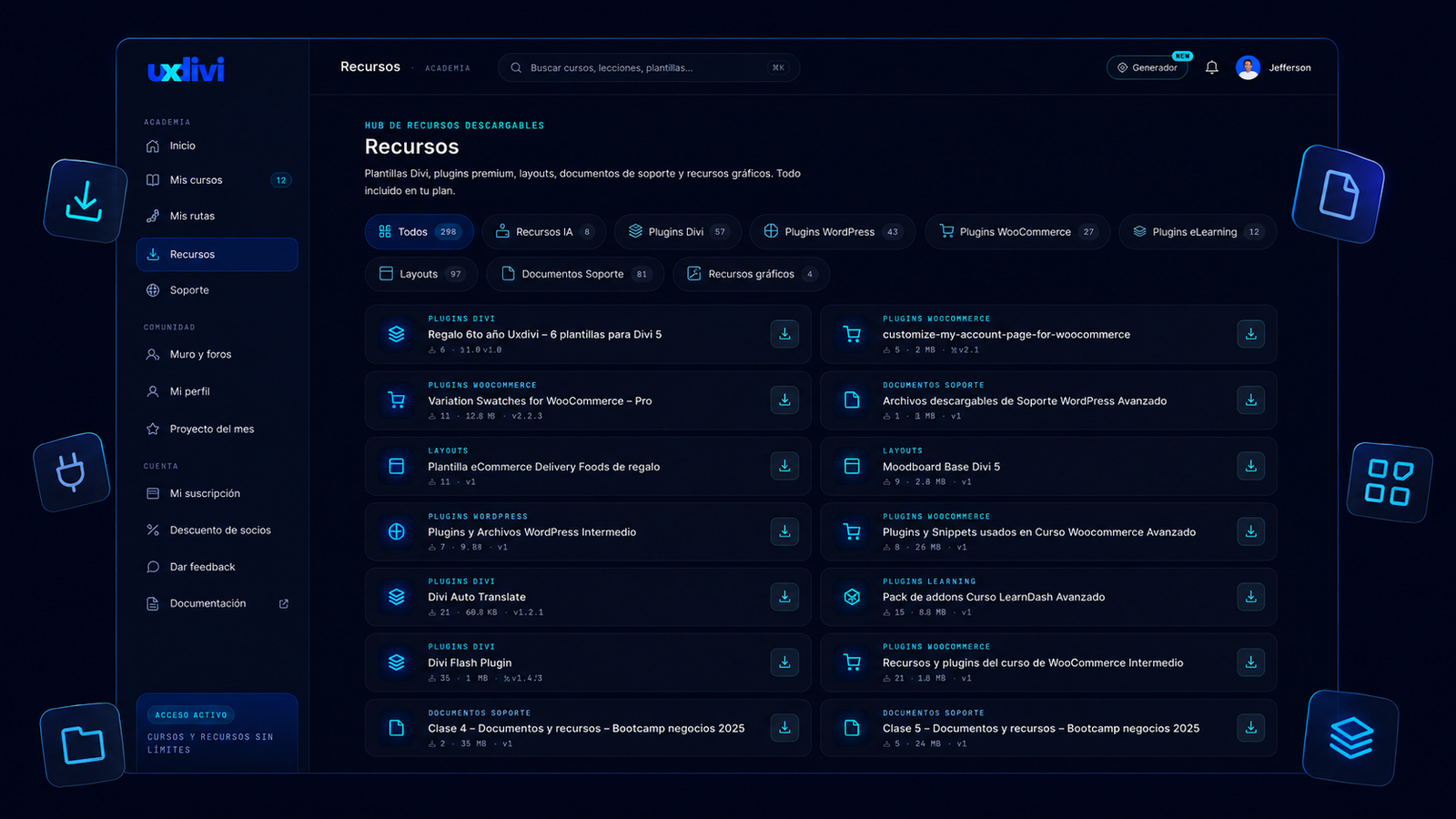The width and height of the screenshot is (1456, 819).
Task: Download Archivos descargables de Soporte WordPress Avanzado
Action: pos(1251,399)
